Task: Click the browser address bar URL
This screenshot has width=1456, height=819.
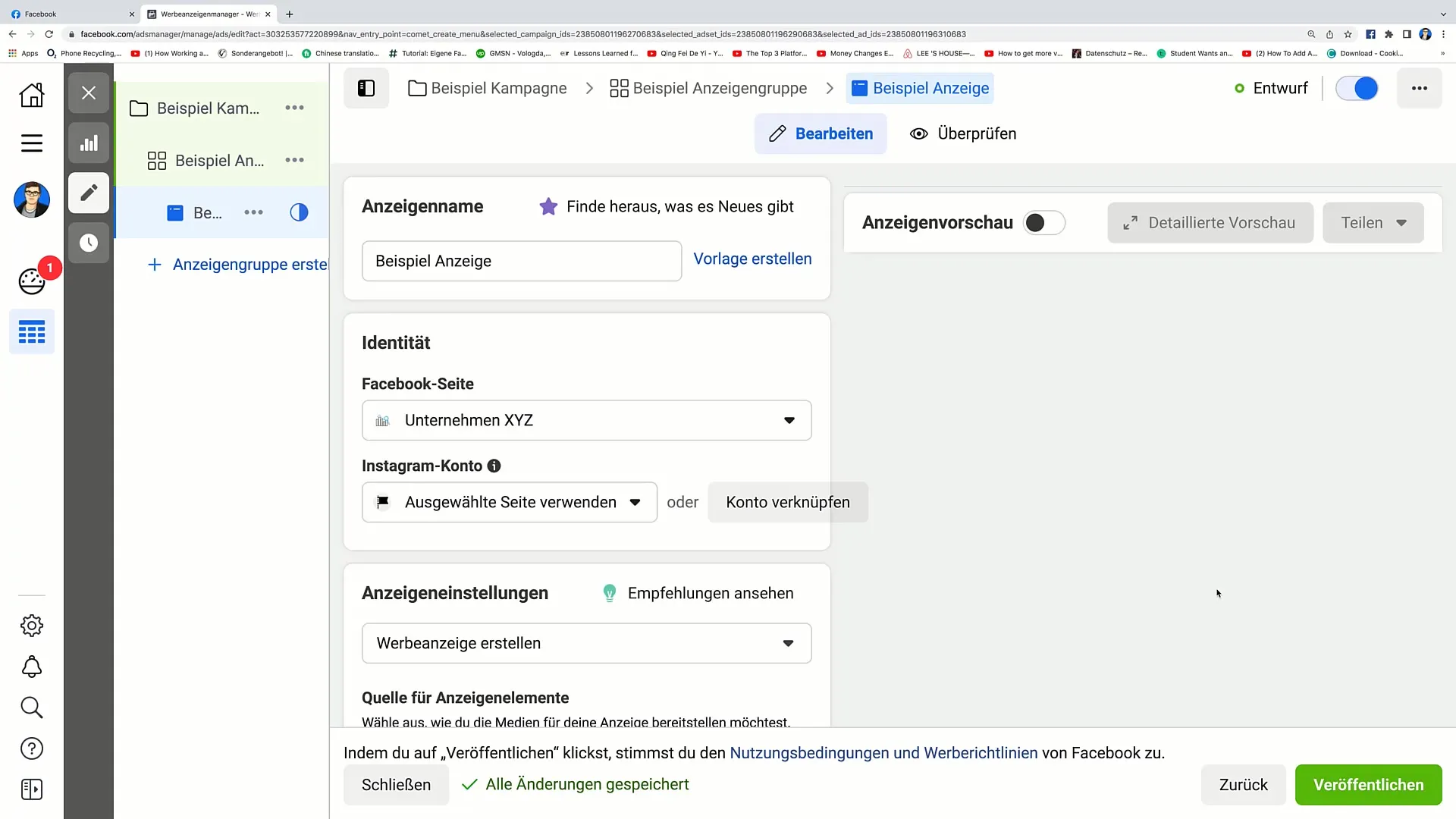Action: 523,34
